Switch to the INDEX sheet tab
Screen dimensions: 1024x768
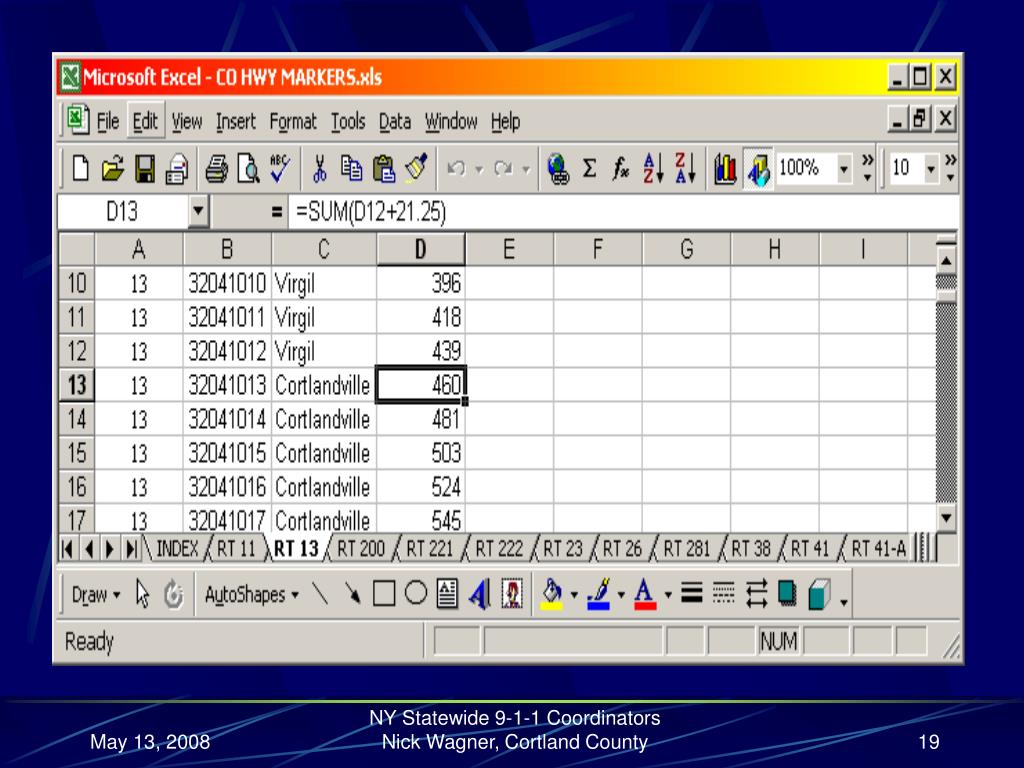coord(177,549)
